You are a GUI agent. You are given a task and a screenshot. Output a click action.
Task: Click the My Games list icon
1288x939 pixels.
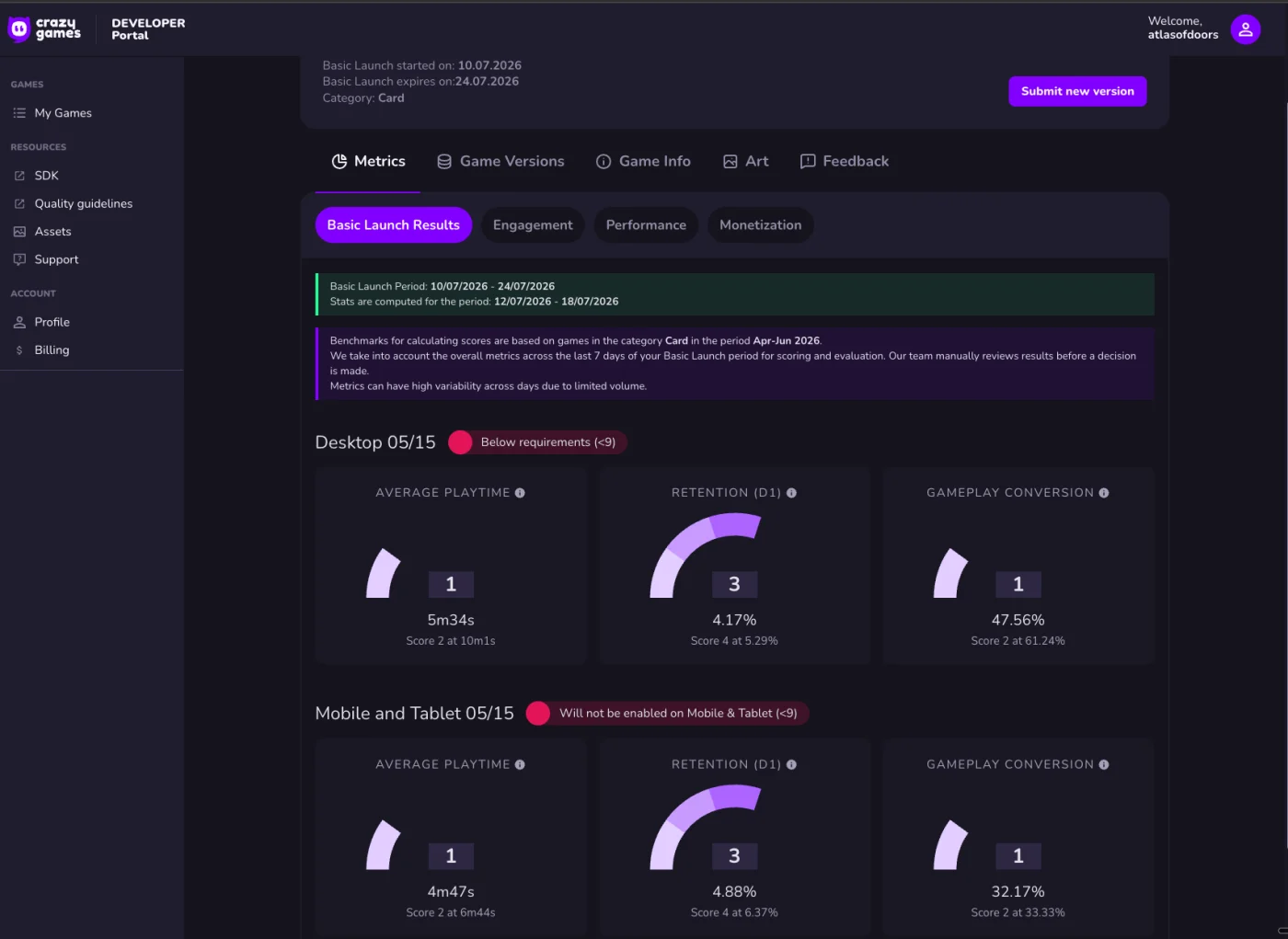tap(19, 113)
